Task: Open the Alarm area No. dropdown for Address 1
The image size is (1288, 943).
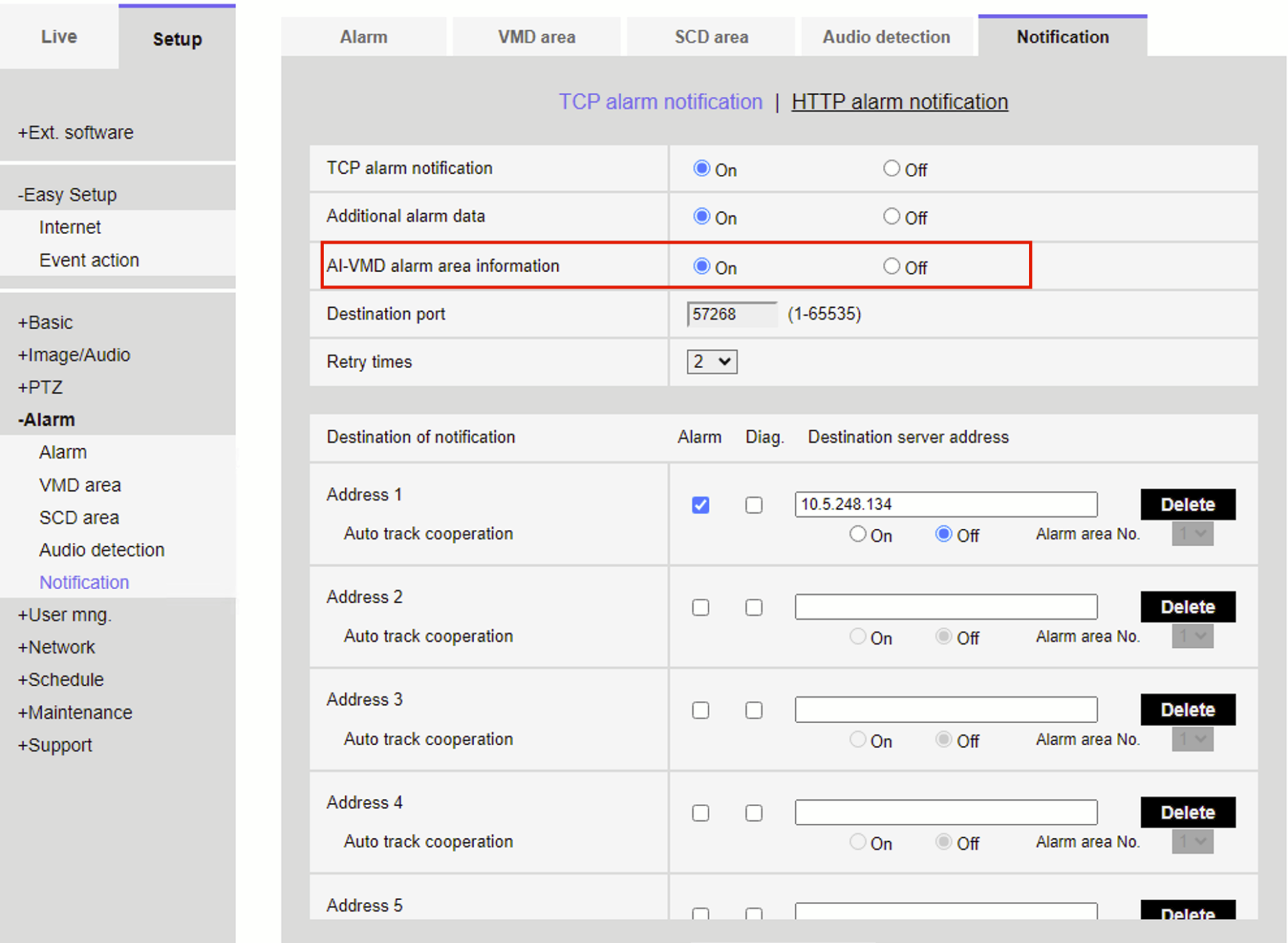Action: point(1192,534)
